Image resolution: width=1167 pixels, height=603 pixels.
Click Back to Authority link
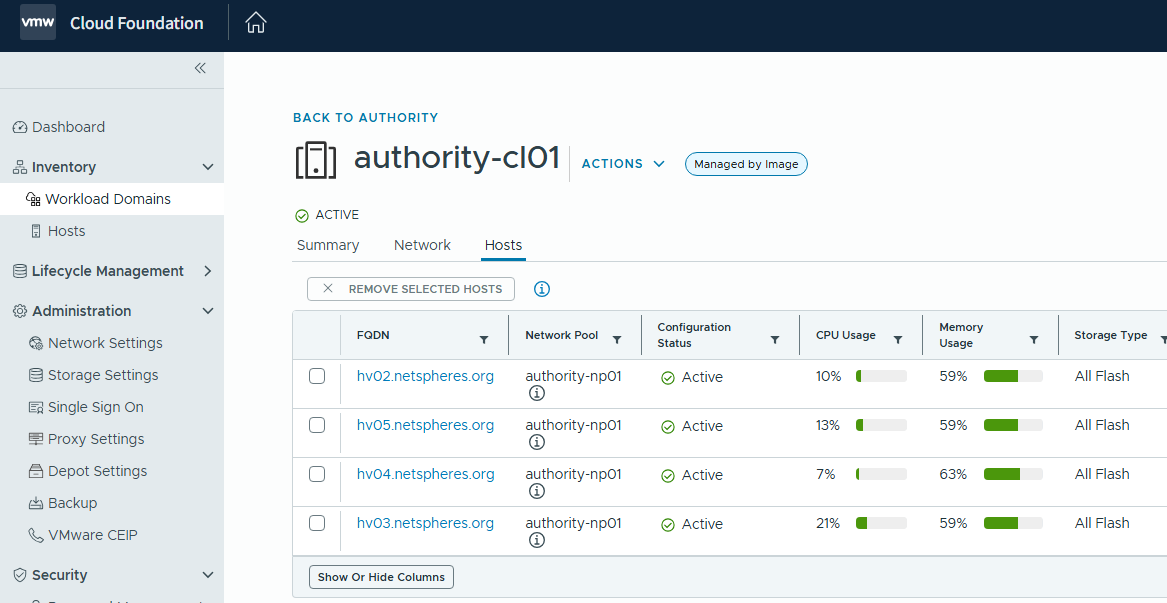pyautogui.click(x=365, y=118)
